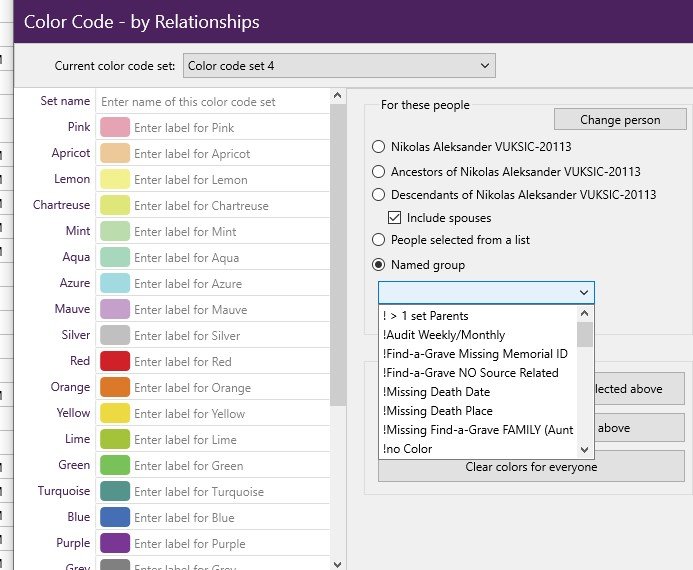Choose '!no Color' from the list
The height and width of the screenshot is (570, 693).
[x=478, y=449]
